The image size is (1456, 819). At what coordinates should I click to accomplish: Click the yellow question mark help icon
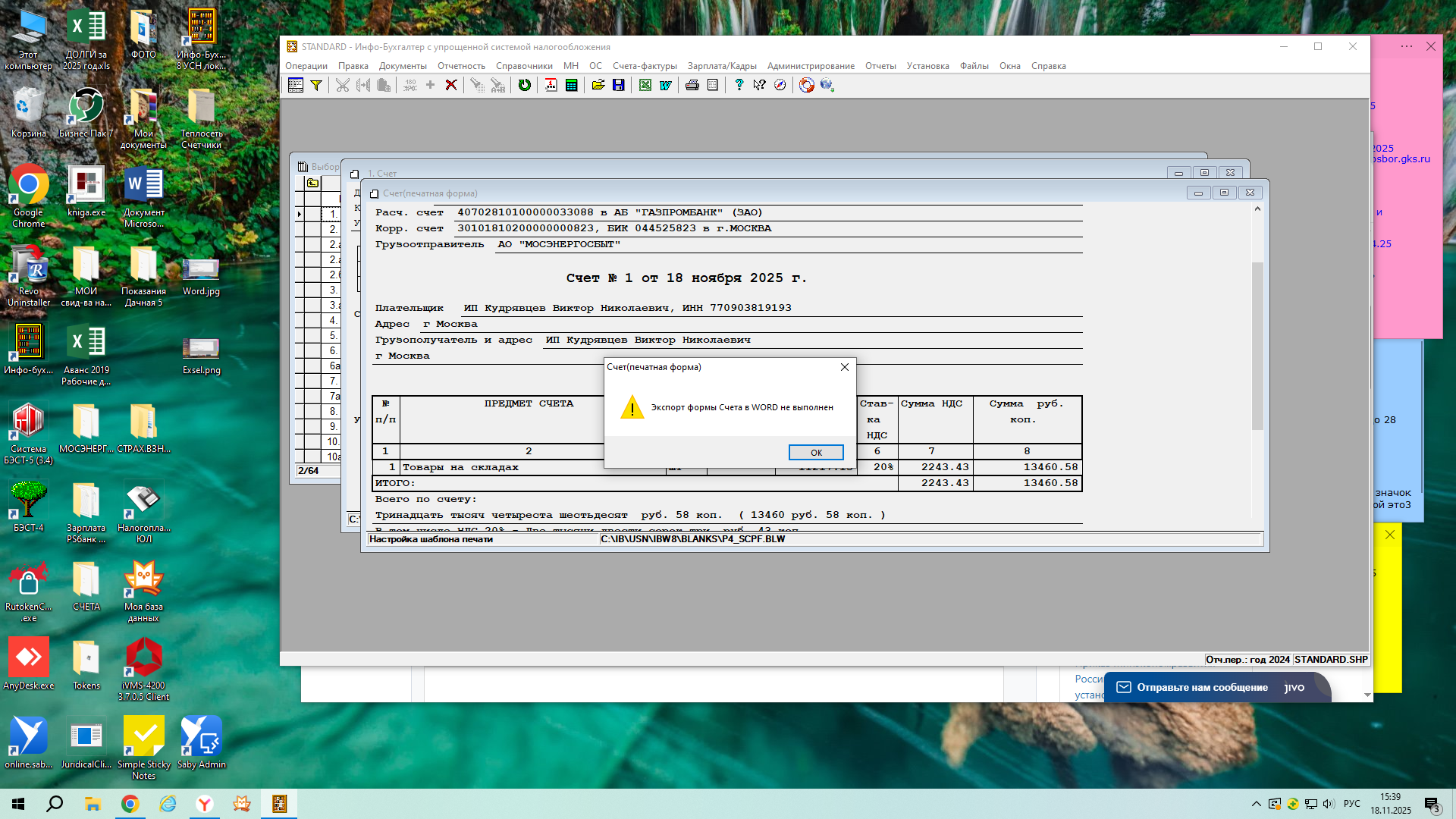[x=739, y=85]
